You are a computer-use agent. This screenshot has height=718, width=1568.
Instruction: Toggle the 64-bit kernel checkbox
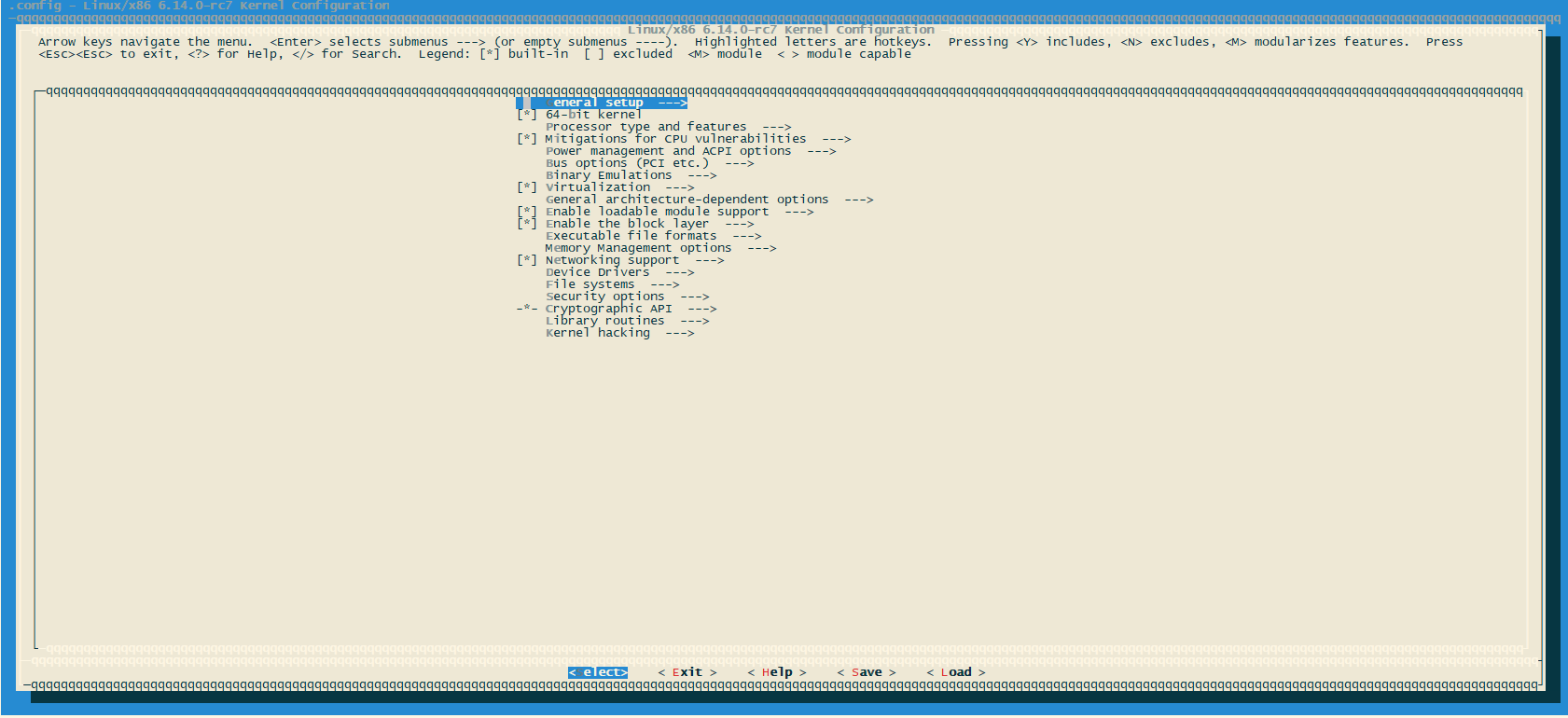(527, 115)
